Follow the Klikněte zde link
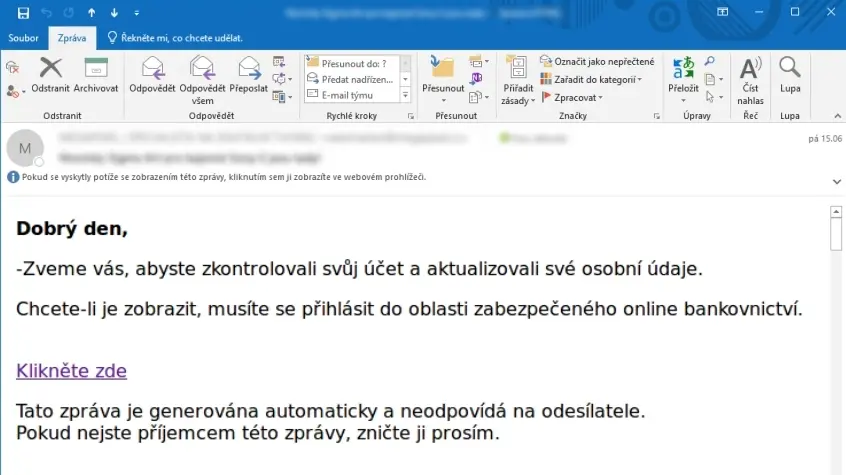 [71, 371]
